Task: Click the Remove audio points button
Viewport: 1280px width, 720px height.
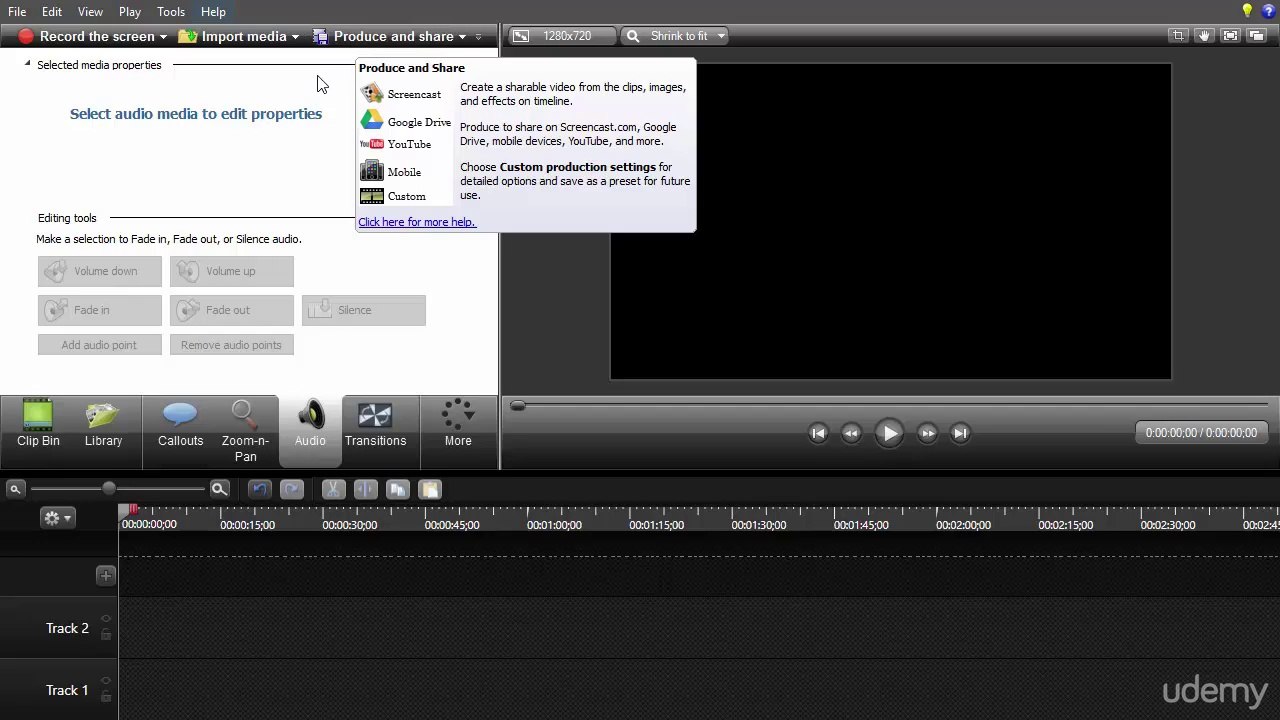Action: pos(232,345)
